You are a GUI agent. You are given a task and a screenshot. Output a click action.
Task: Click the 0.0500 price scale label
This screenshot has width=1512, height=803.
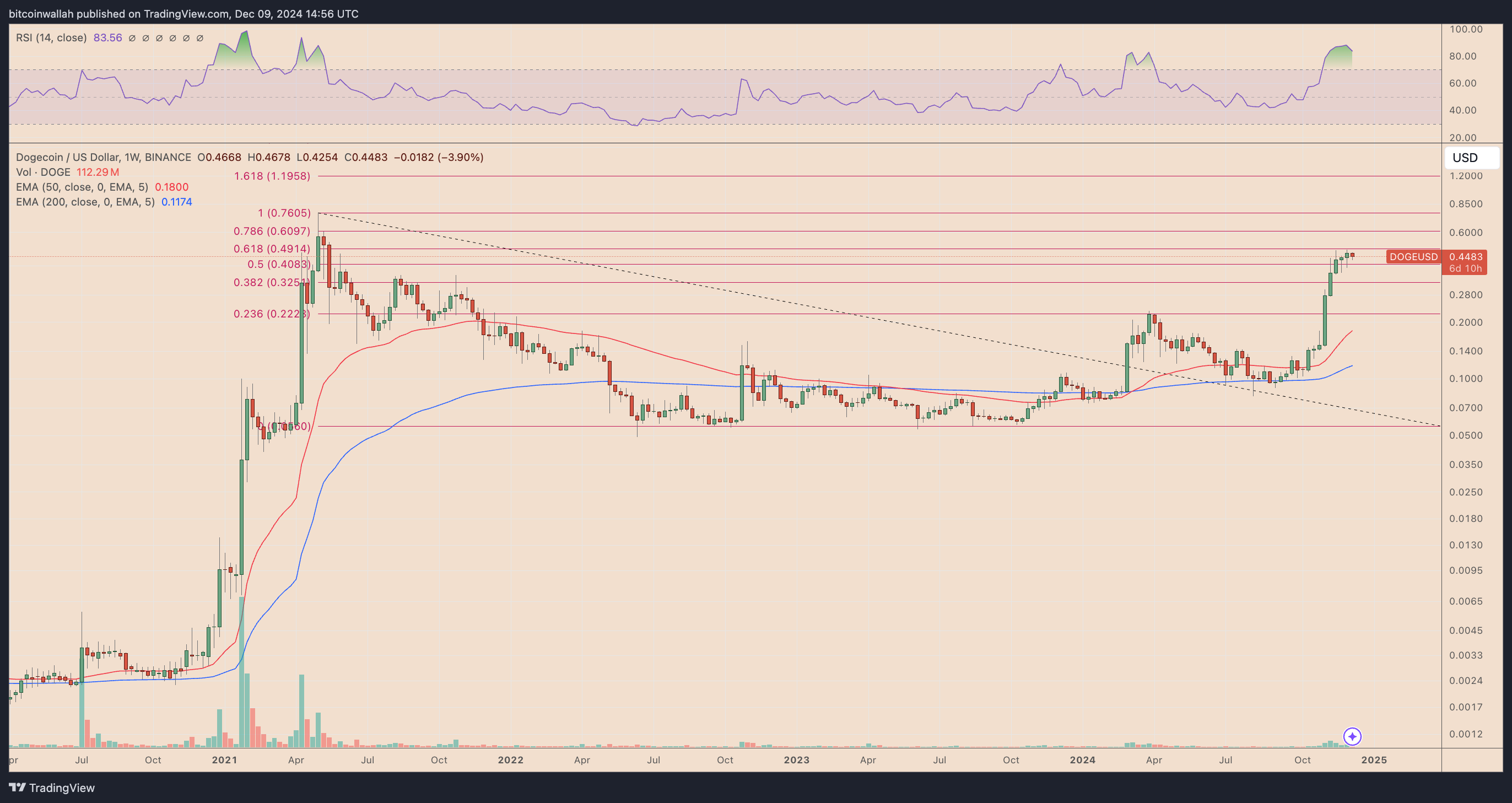coord(1466,435)
